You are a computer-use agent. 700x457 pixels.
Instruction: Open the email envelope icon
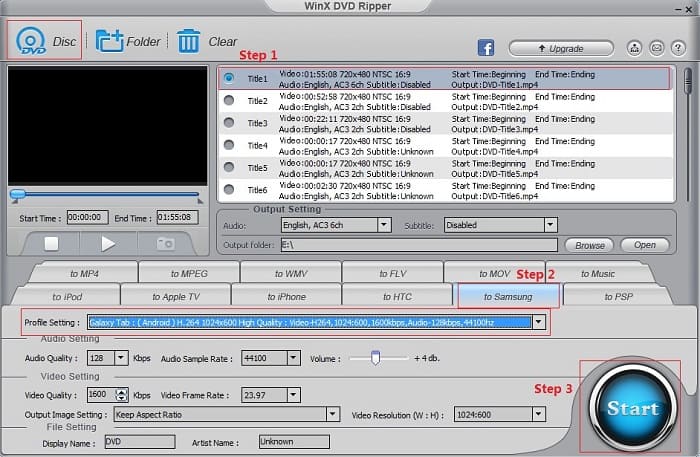[x=656, y=48]
